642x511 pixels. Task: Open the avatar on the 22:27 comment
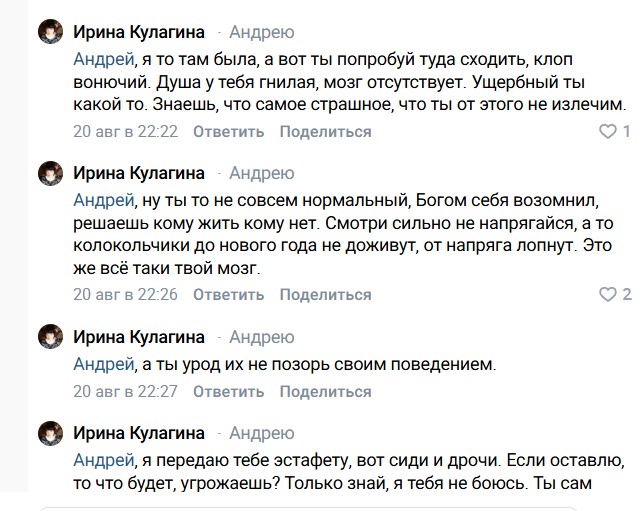(50, 337)
